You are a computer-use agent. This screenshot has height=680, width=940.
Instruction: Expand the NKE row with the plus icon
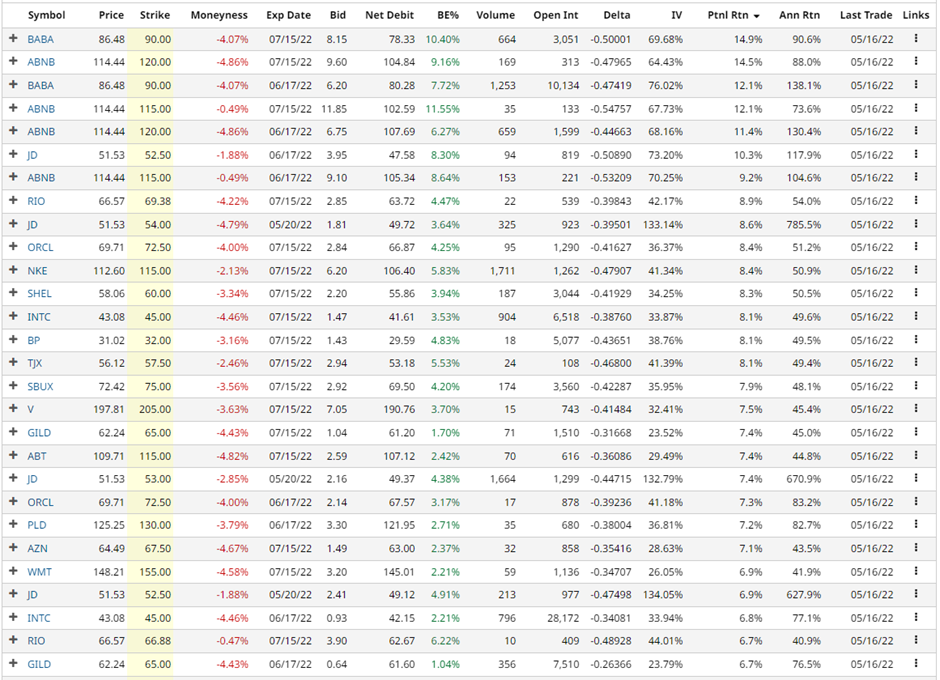[13, 270]
